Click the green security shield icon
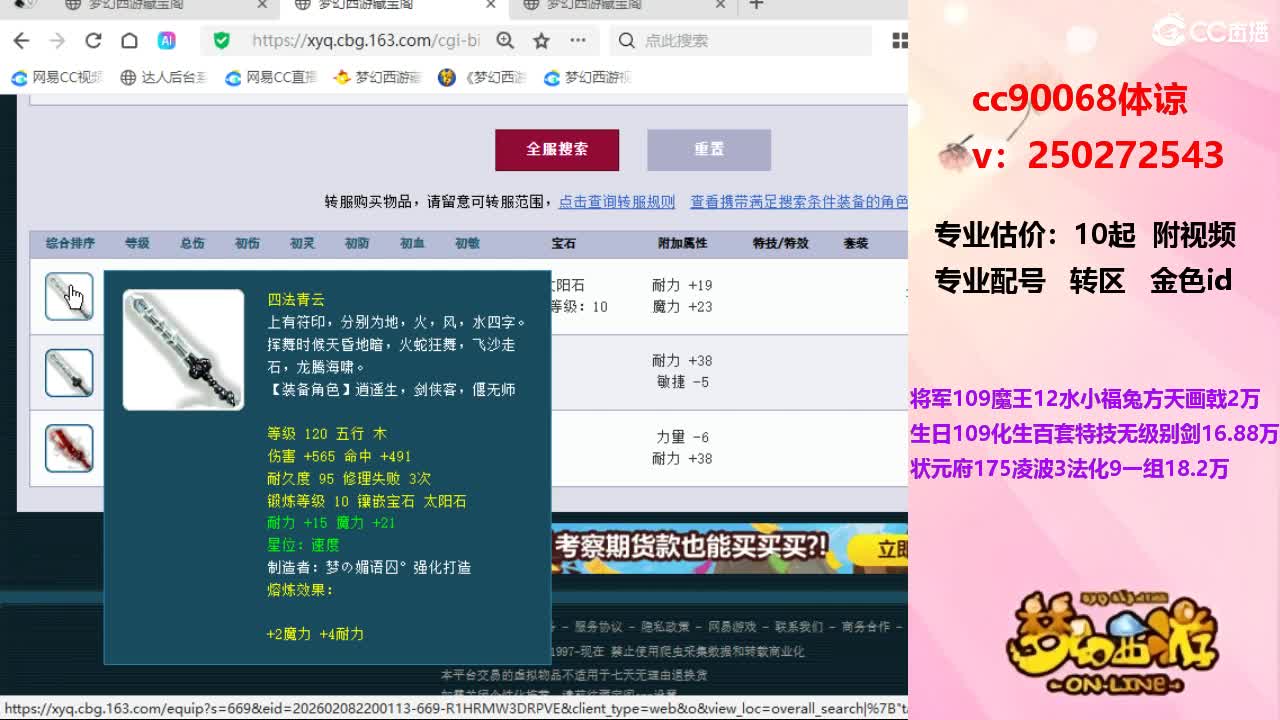 [222, 41]
